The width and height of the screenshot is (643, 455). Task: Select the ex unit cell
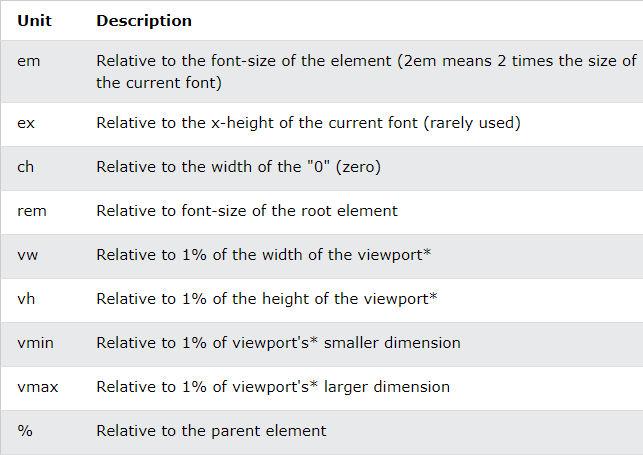pyautogui.click(x=26, y=123)
